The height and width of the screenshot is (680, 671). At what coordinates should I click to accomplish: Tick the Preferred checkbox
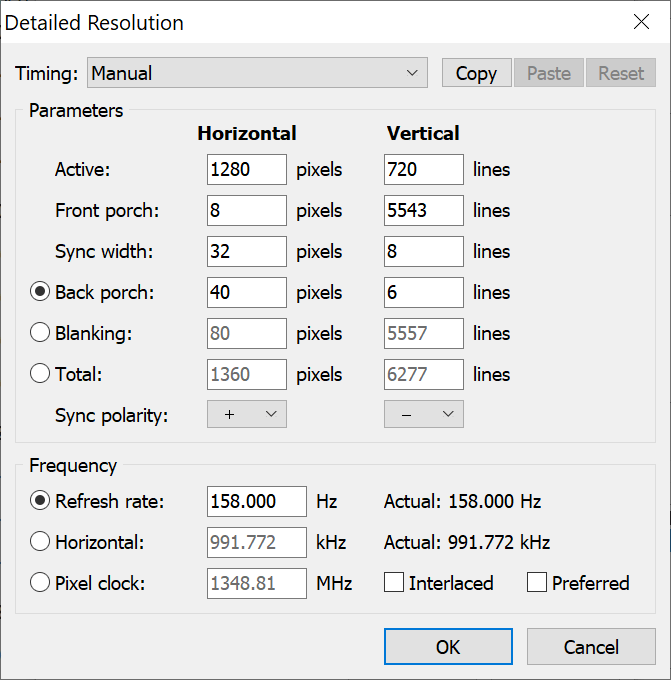[x=537, y=583]
